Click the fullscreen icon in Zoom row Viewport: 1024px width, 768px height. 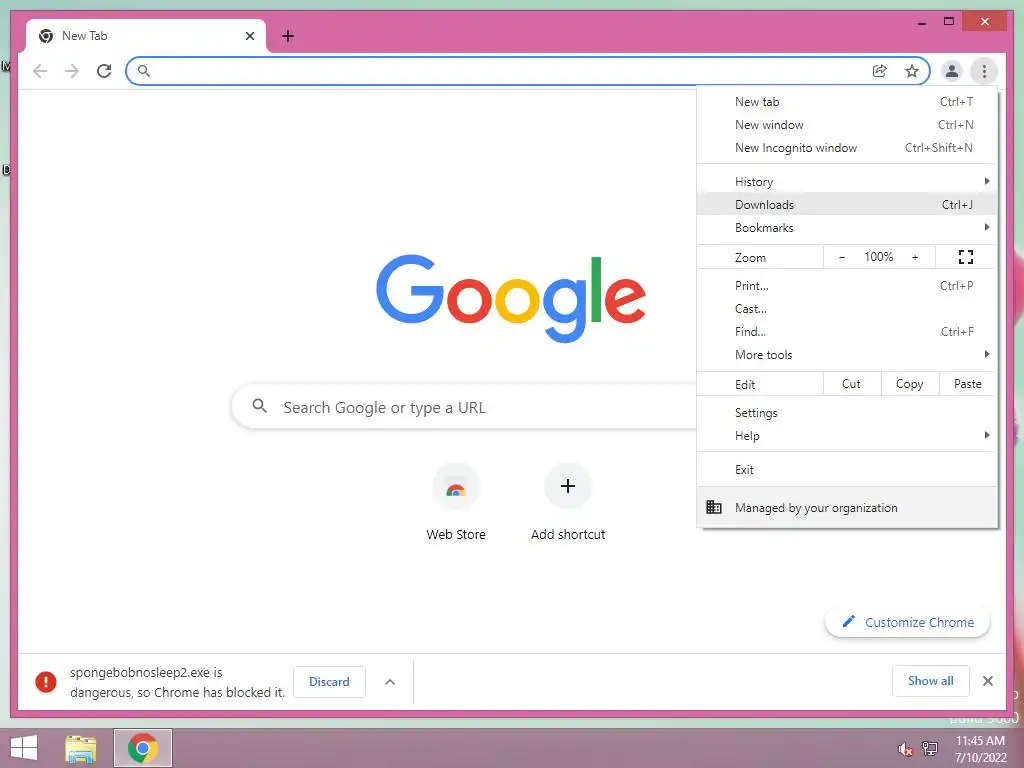[x=966, y=257]
